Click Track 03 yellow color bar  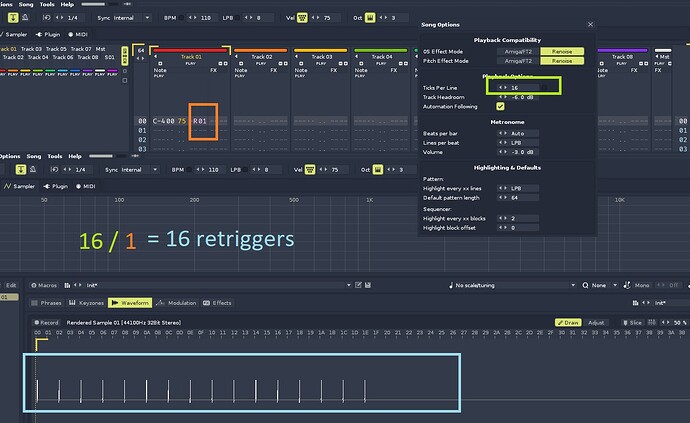[x=321, y=50]
